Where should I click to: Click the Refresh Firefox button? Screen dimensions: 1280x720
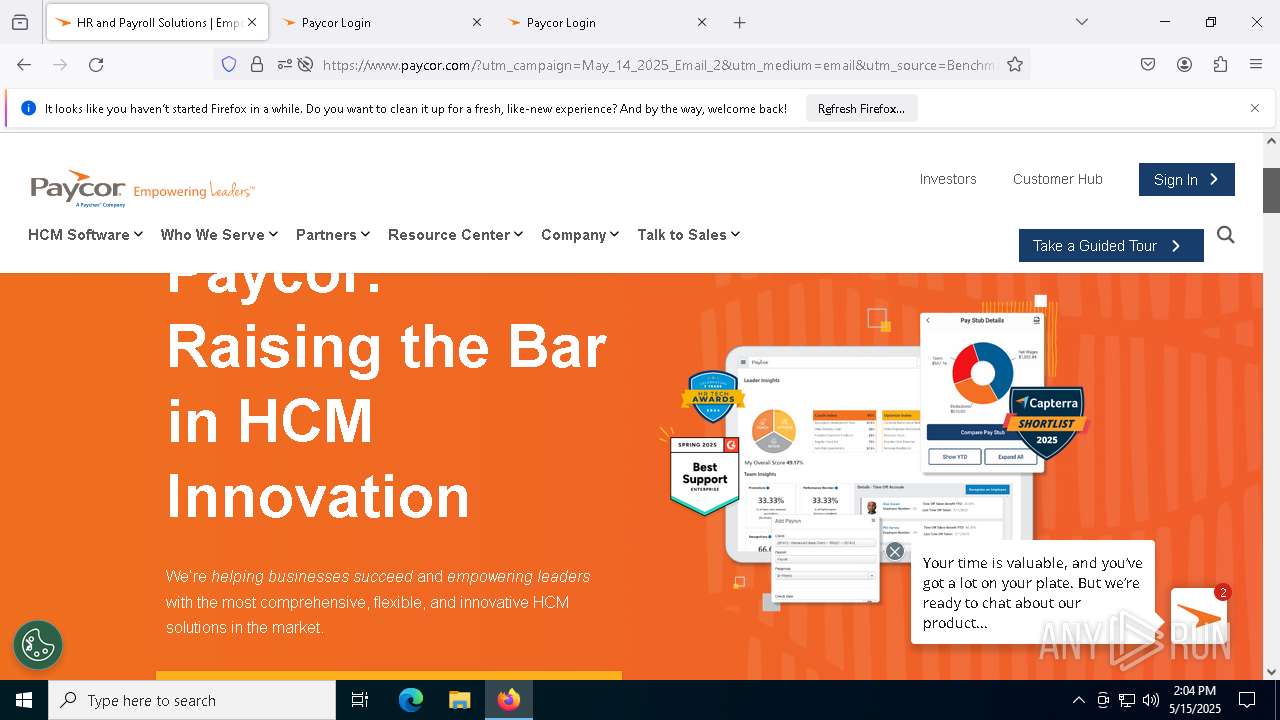pos(861,108)
